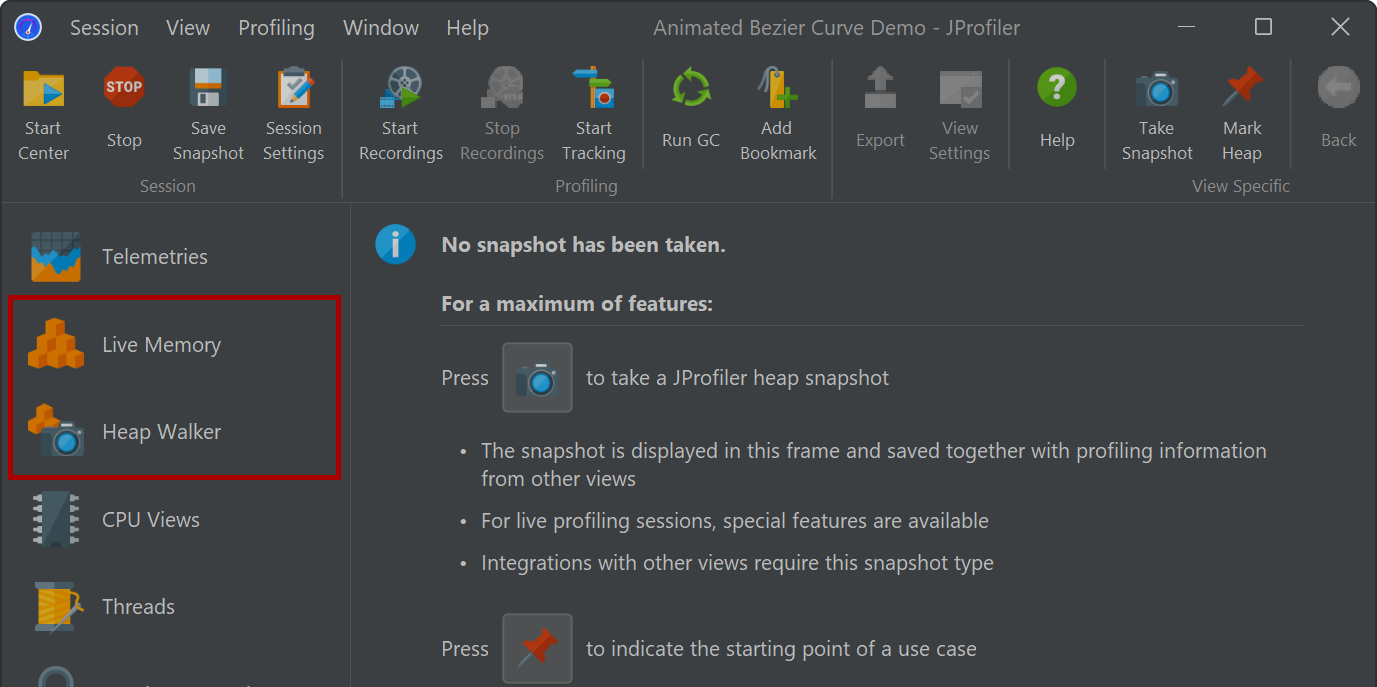The width and height of the screenshot is (1377, 687).
Task: Open the Profiling menu
Action: click(x=276, y=28)
